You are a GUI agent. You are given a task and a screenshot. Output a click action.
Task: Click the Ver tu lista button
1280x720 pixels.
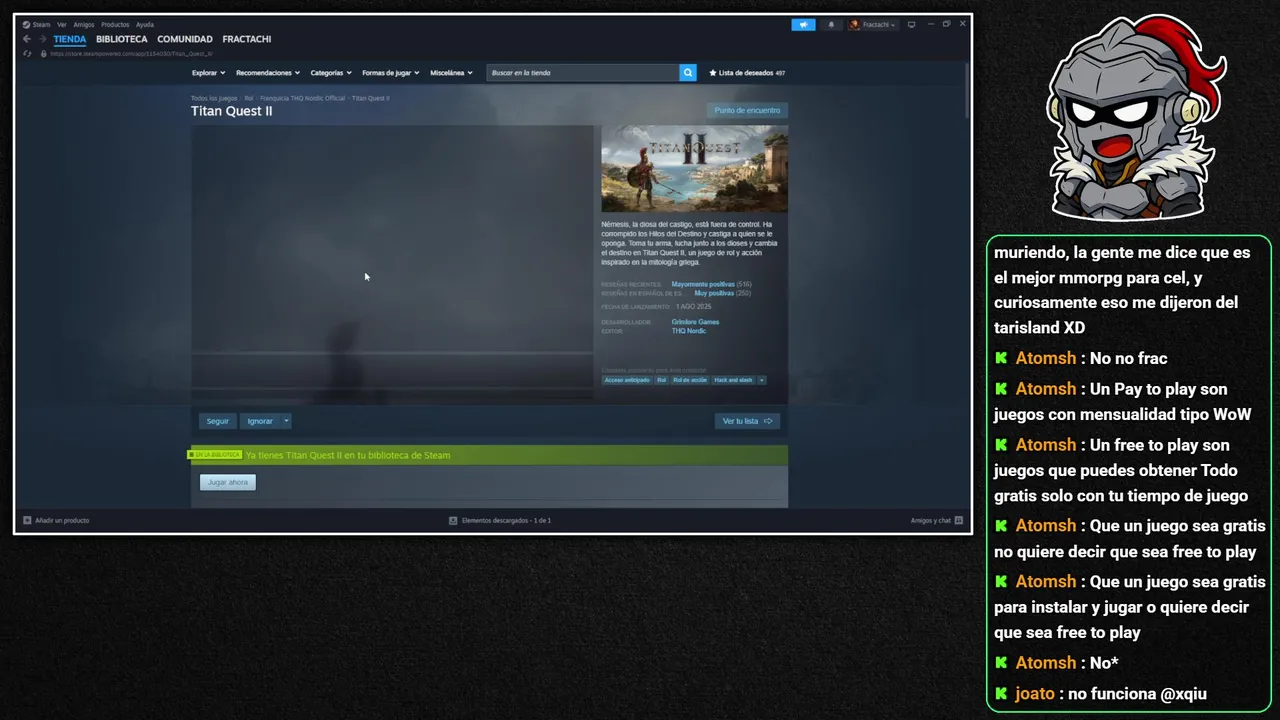(747, 421)
